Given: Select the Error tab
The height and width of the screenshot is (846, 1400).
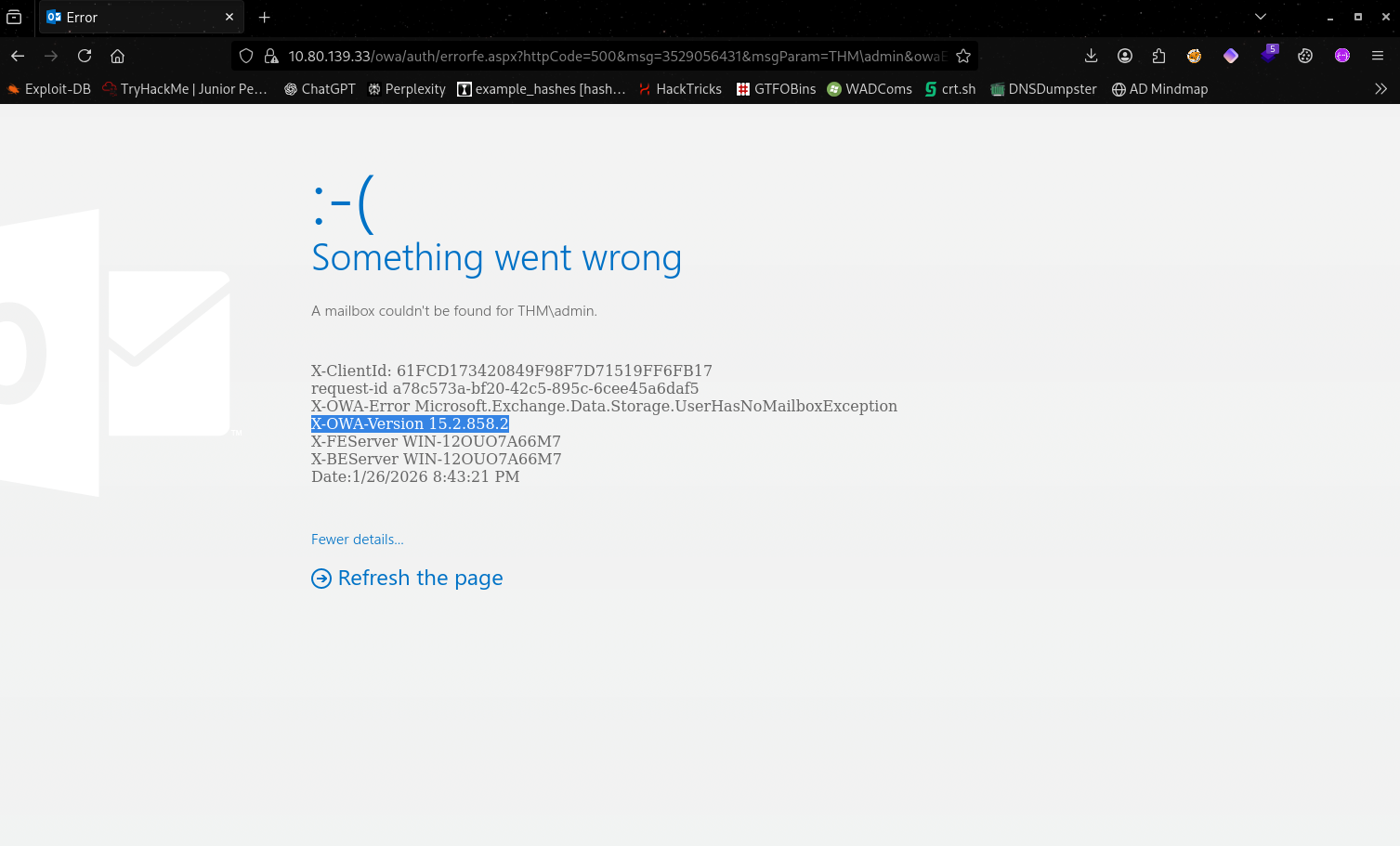Looking at the screenshot, I should [130, 17].
